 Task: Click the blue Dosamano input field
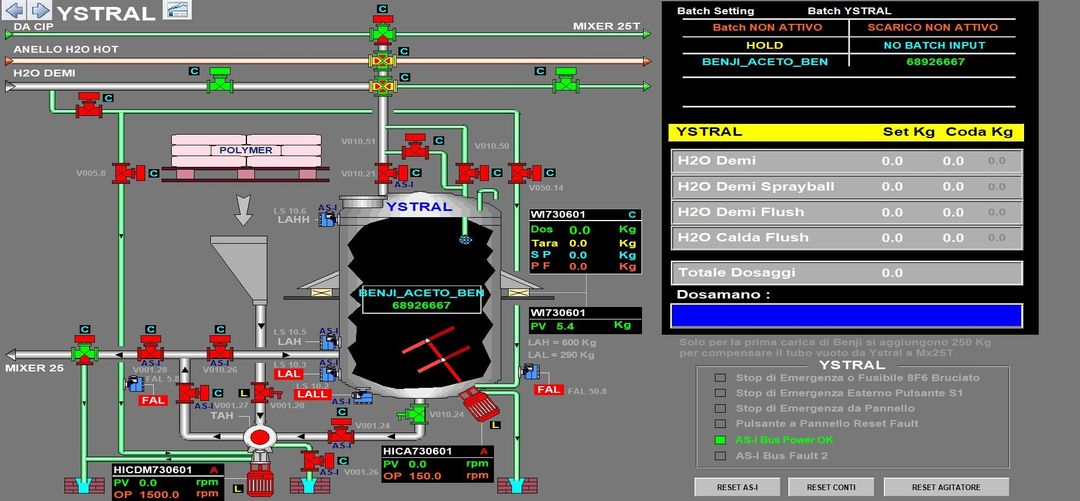pyautogui.click(x=847, y=315)
